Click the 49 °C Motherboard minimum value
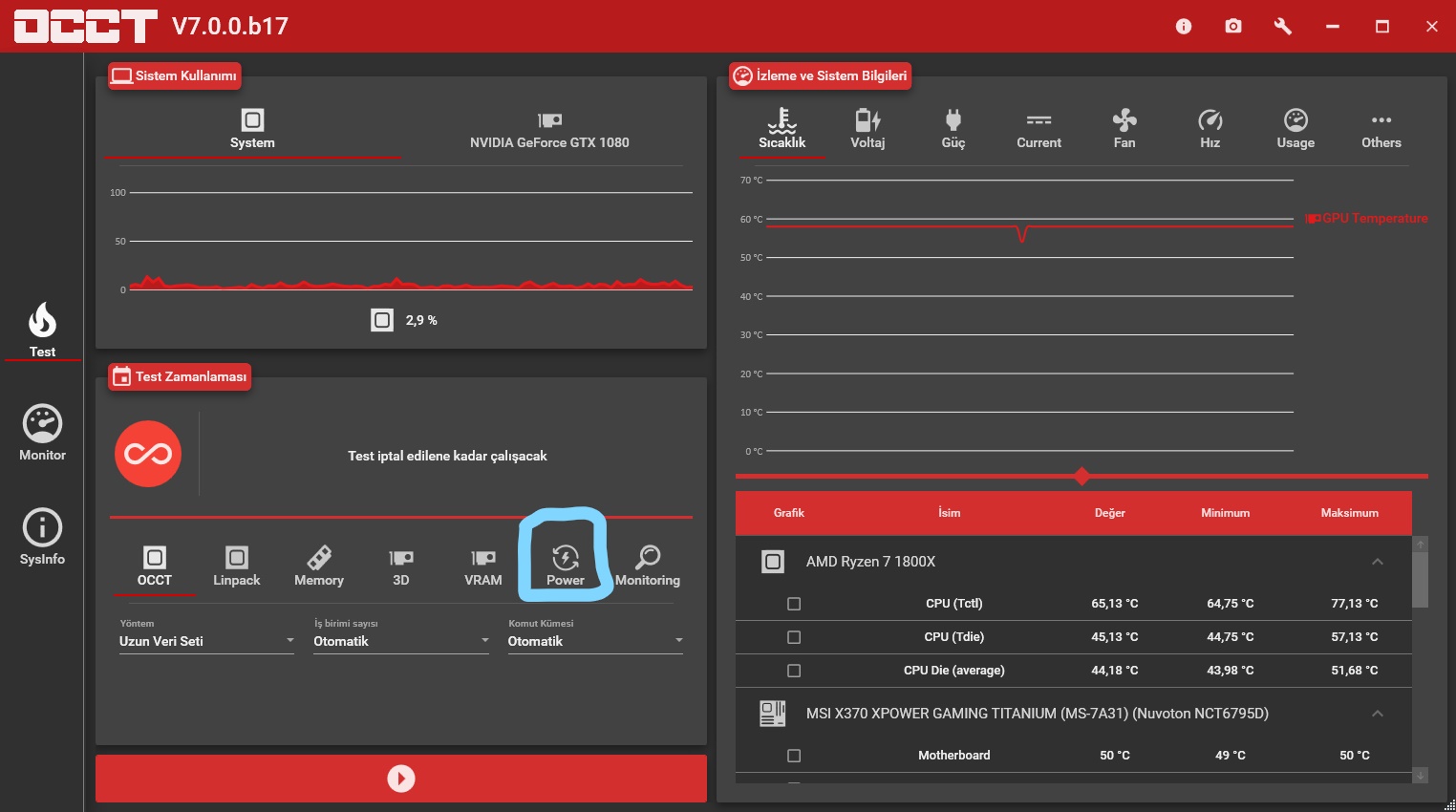Image resolution: width=1456 pixels, height=812 pixels. [x=1231, y=756]
